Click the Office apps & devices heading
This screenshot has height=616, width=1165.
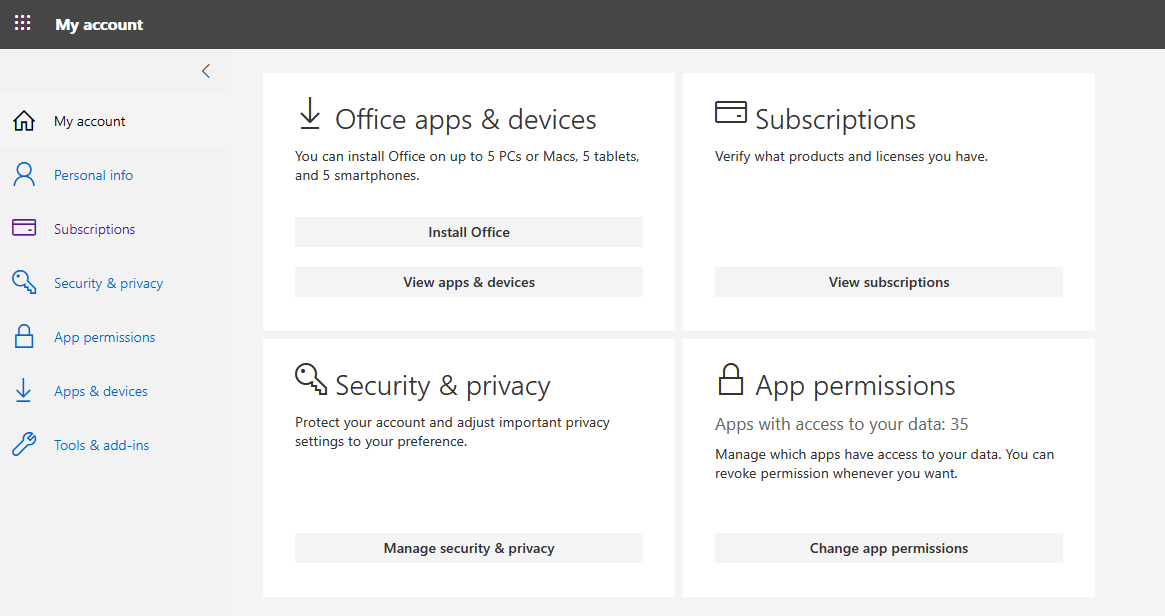[466, 120]
